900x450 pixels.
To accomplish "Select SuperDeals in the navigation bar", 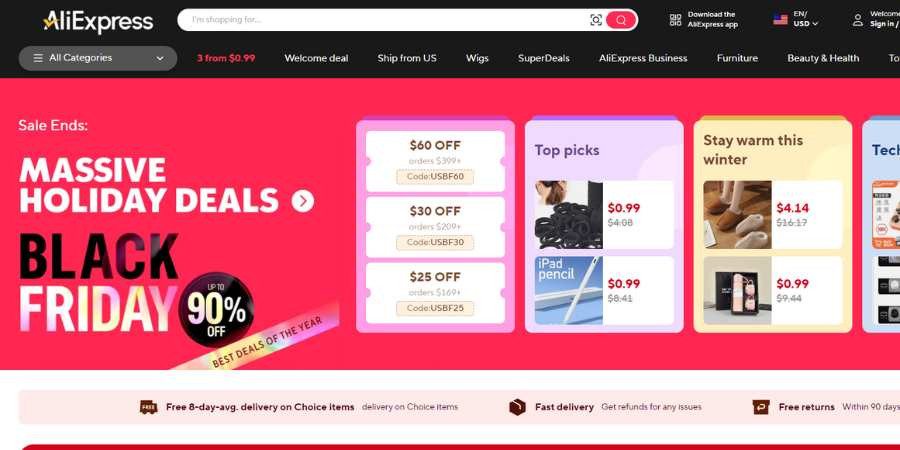I will click(x=544, y=58).
